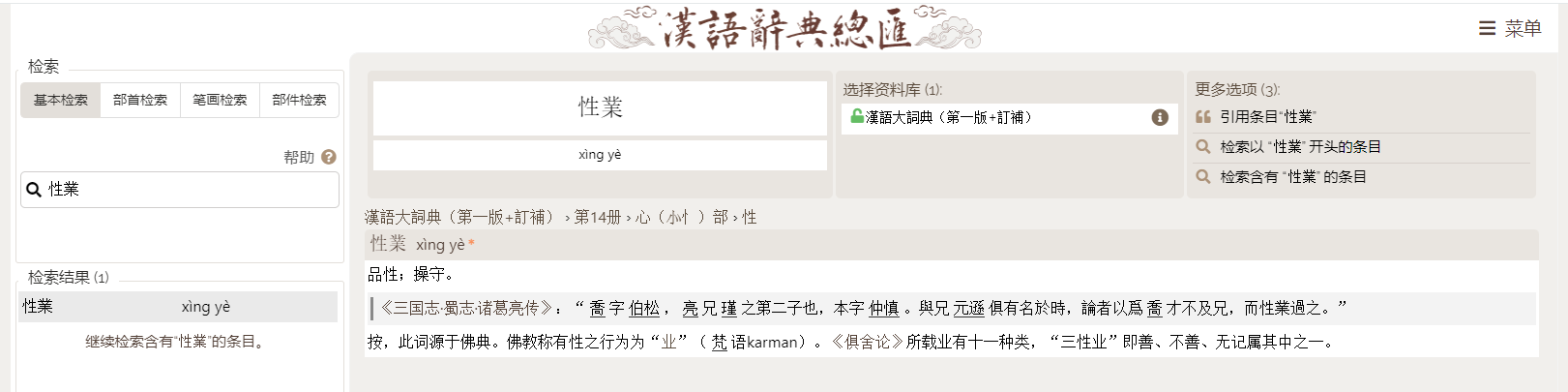Click the quote icon for 引用条目

pos(1203,117)
